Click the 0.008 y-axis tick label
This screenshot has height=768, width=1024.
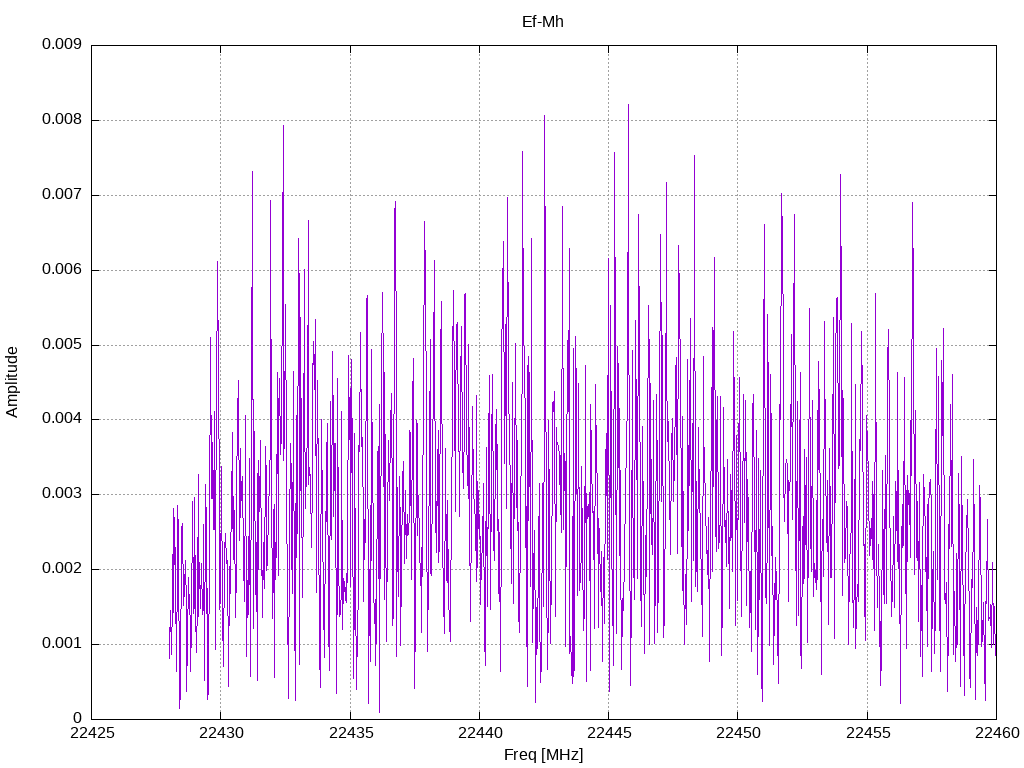tap(62, 120)
